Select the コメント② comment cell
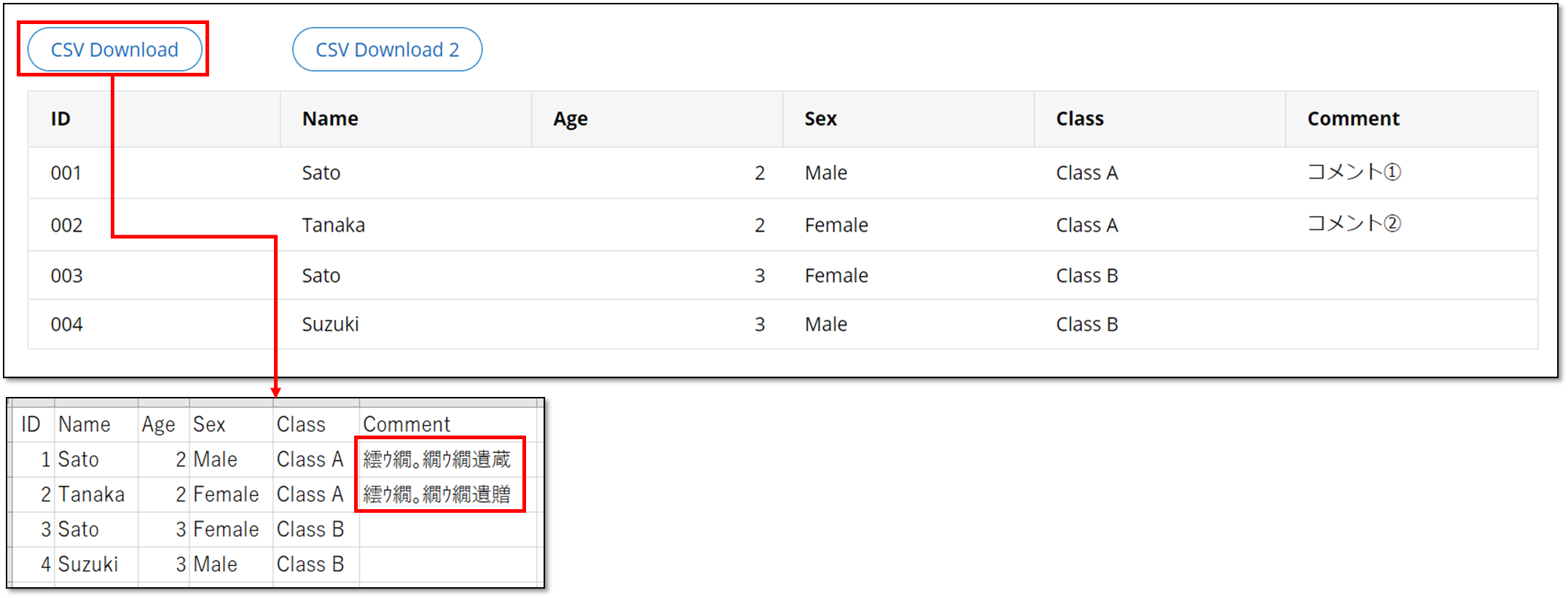The image size is (1568, 598). [x=1354, y=224]
